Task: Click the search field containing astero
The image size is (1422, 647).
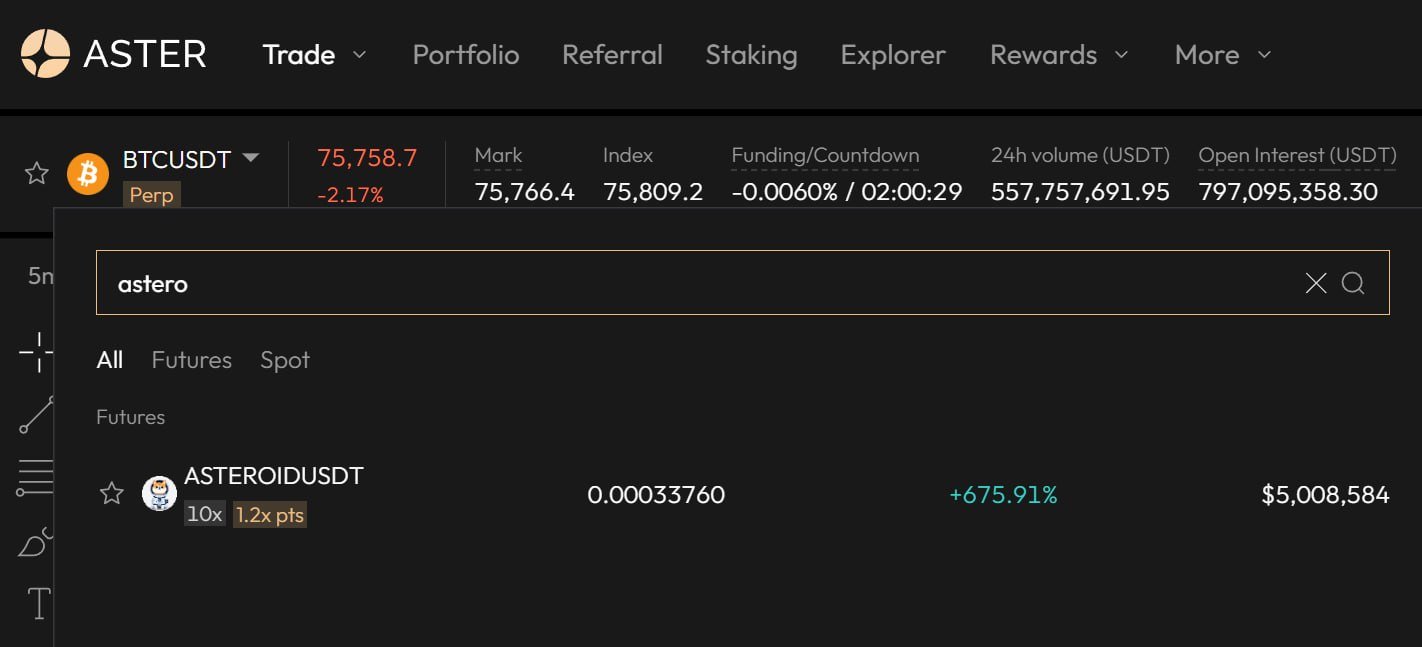Action: click(690, 283)
